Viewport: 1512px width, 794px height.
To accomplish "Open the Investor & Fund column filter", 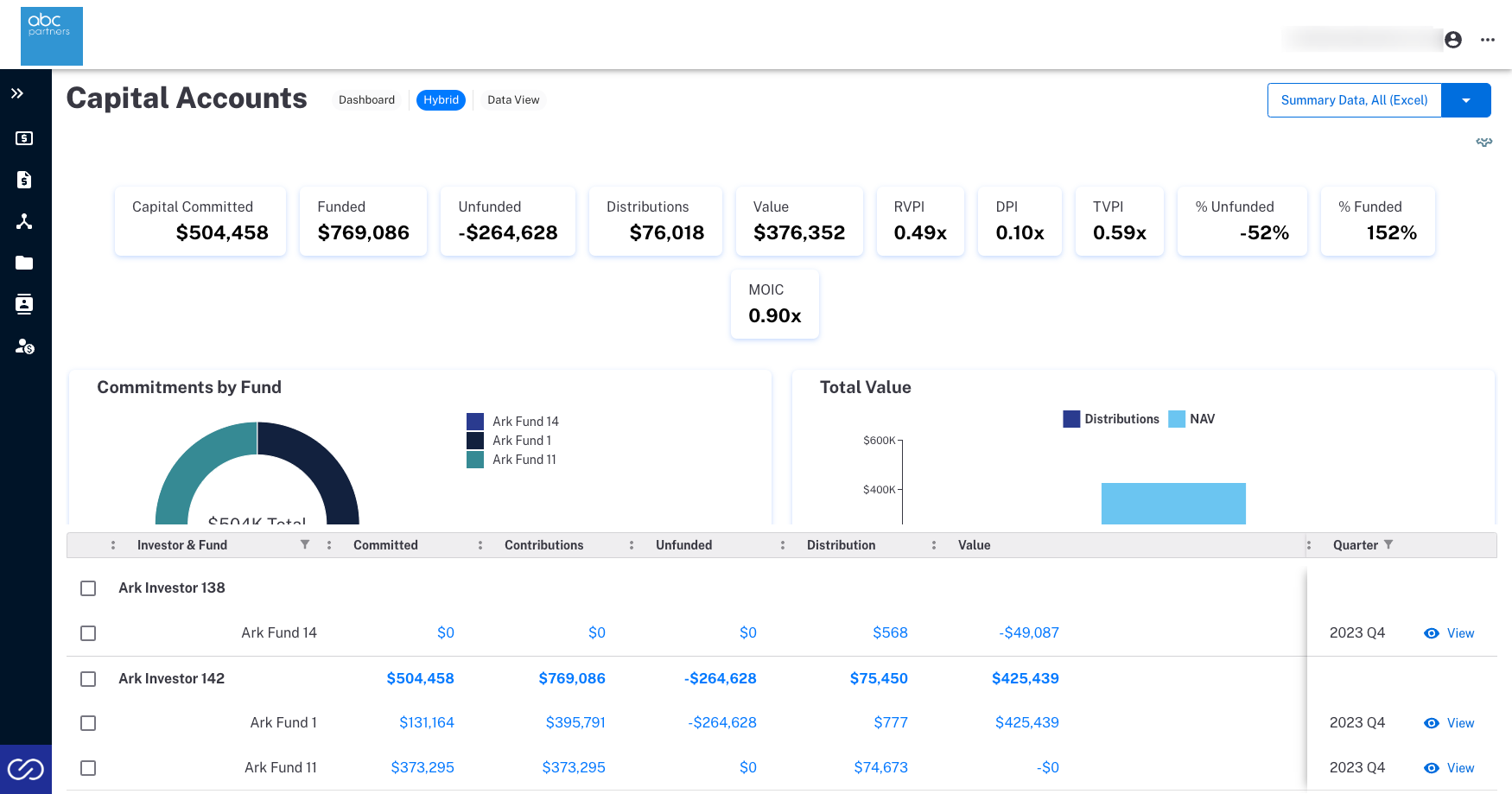I will coord(305,544).
